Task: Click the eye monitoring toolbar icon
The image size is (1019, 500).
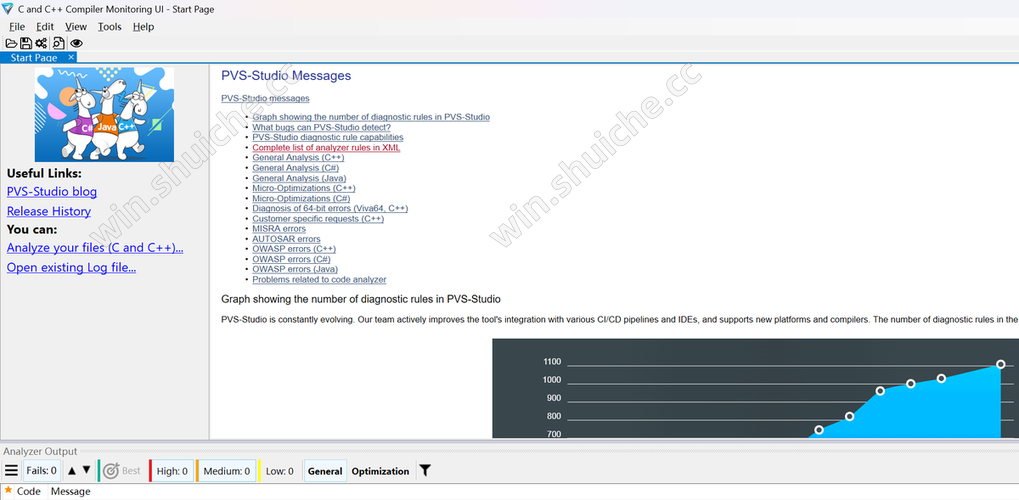Action: [76, 43]
